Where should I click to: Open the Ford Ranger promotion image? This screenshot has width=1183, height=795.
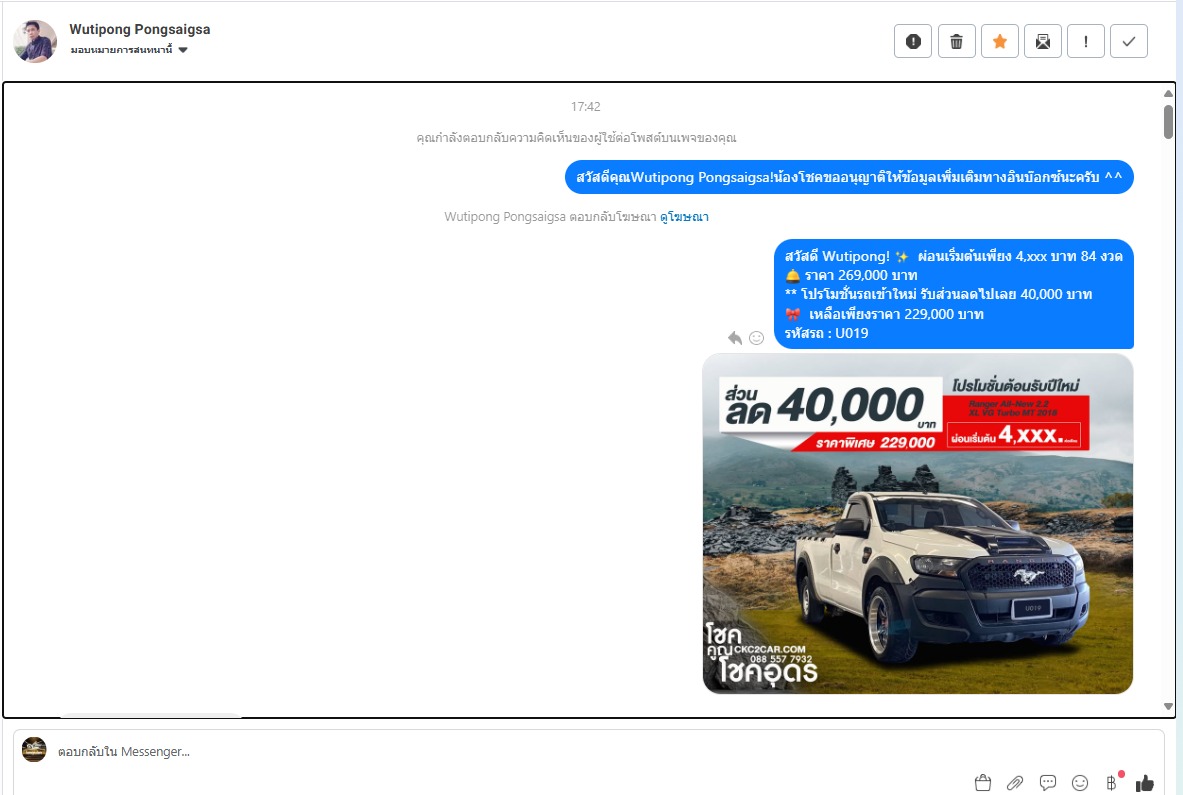click(917, 523)
